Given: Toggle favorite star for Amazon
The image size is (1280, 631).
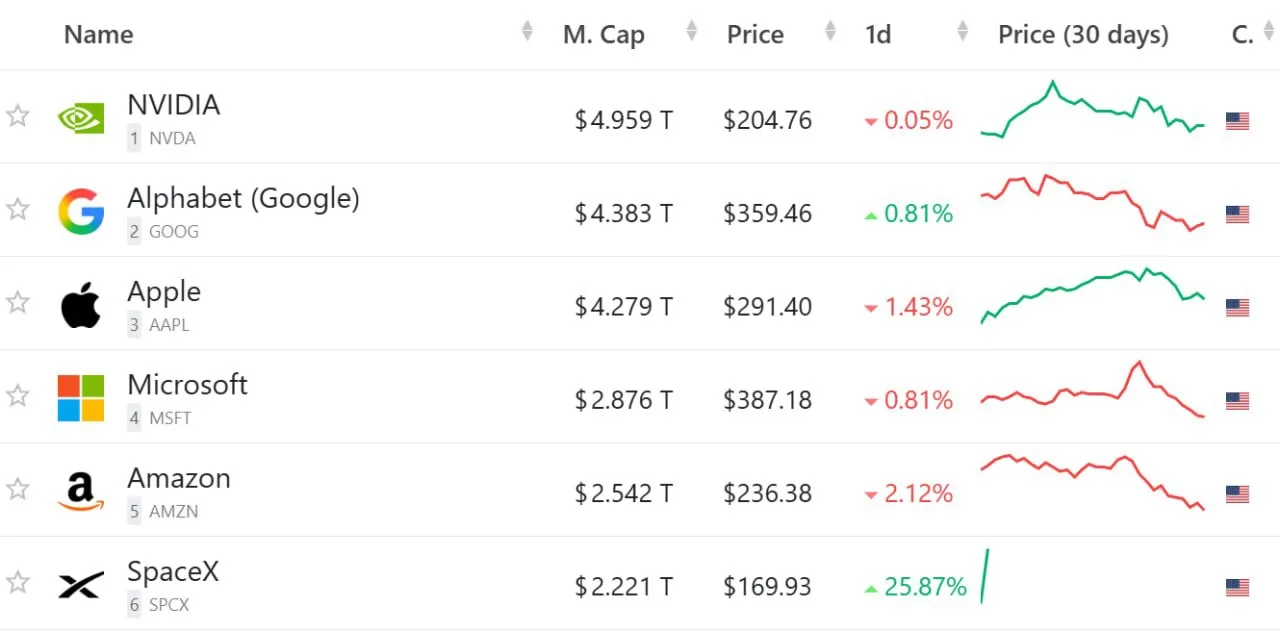Looking at the screenshot, I should pyautogui.click(x=17, y=489).
